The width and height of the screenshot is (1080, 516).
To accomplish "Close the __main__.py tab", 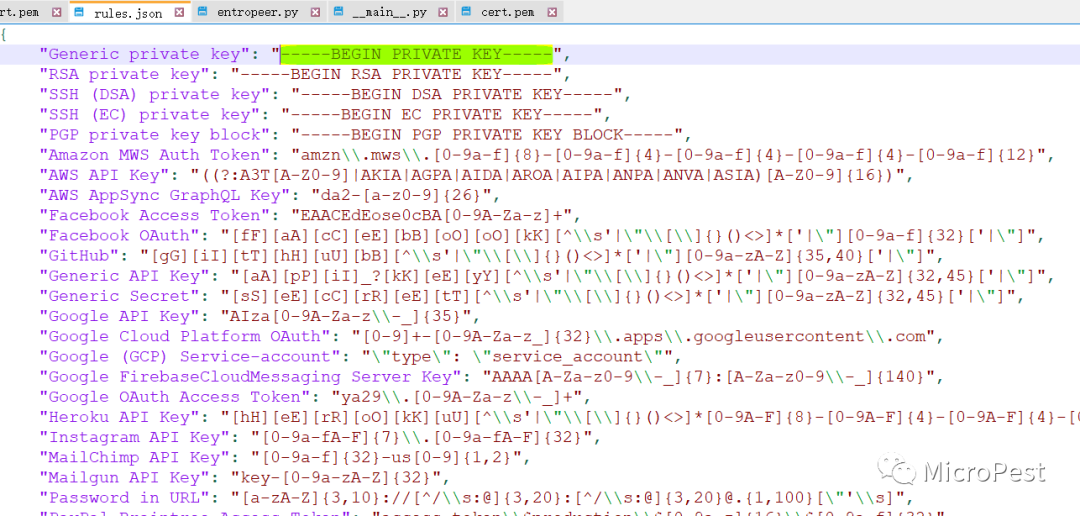I will click(444, 12).
